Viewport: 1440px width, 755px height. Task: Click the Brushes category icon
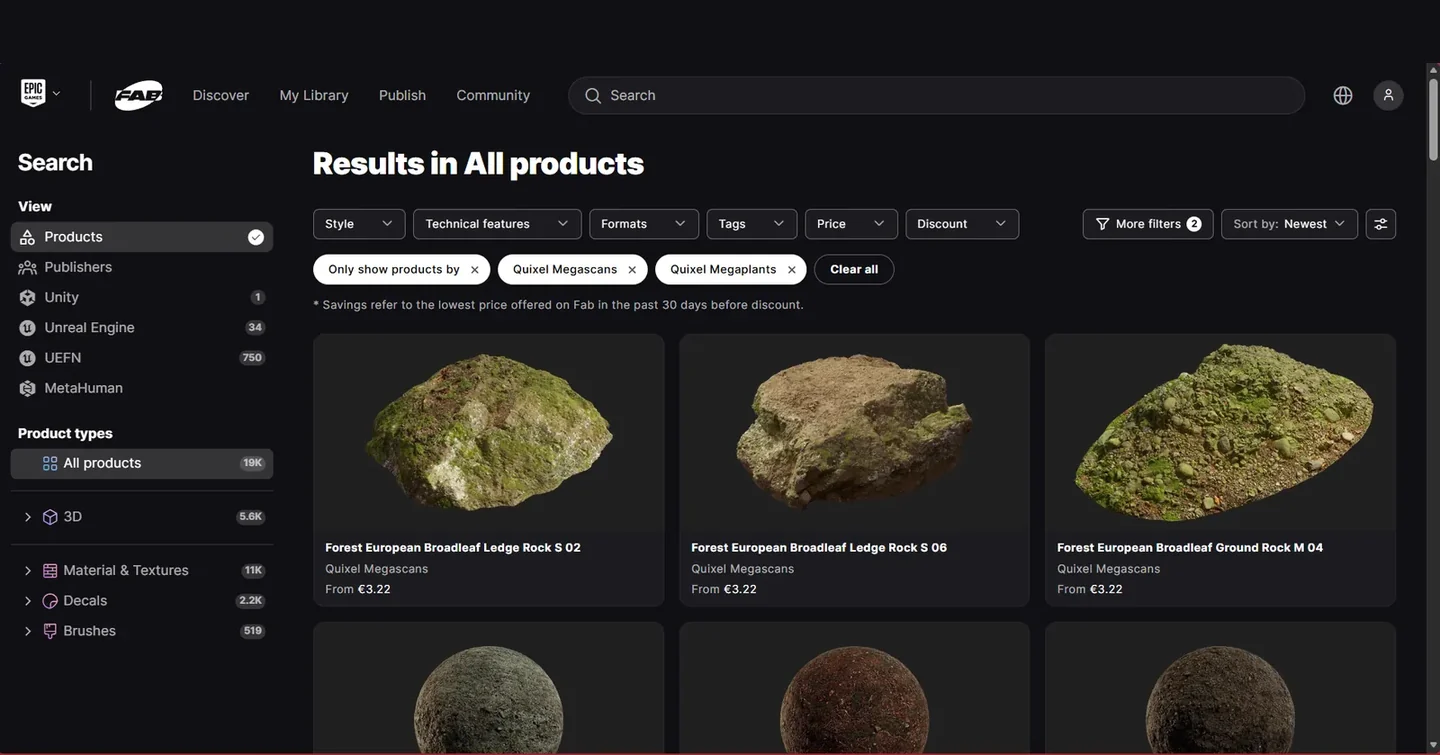pos(50,631)
